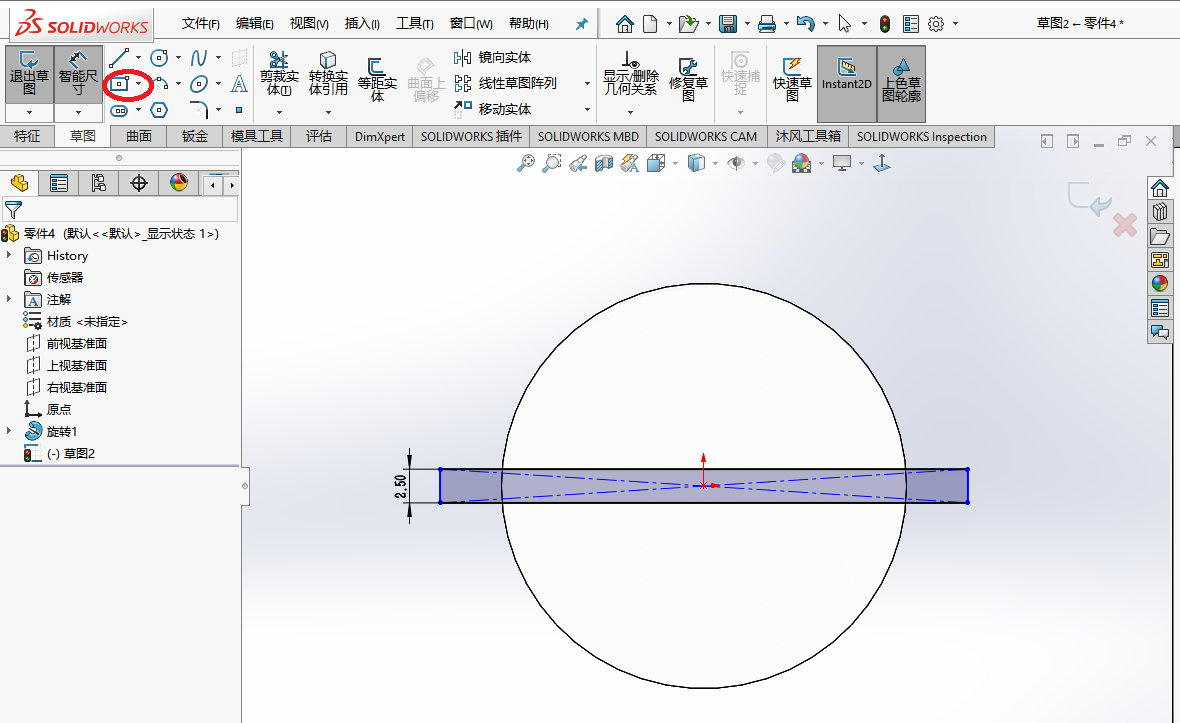Screen dimensions: 1180x723
Task: Expand the History tree node
Action: [x=9, y=256]
